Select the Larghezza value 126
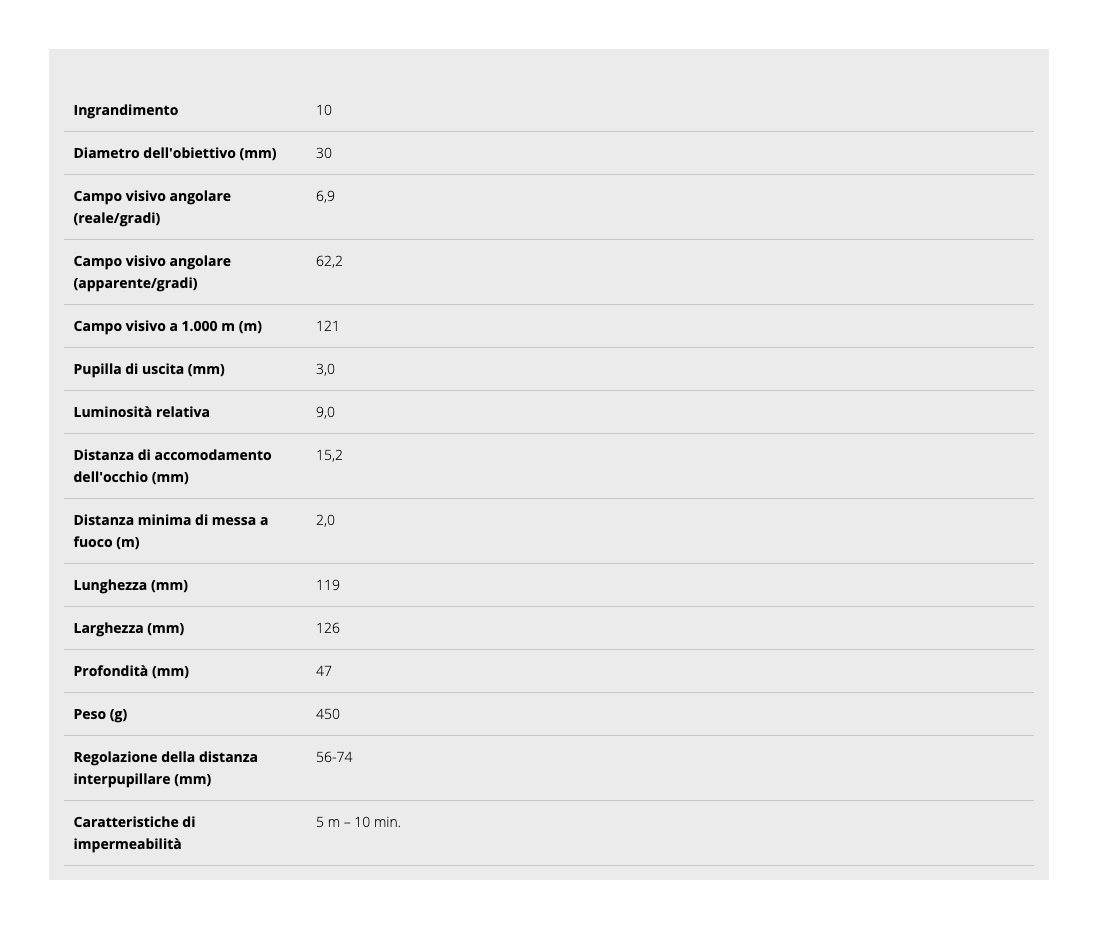 click(327, 628)
